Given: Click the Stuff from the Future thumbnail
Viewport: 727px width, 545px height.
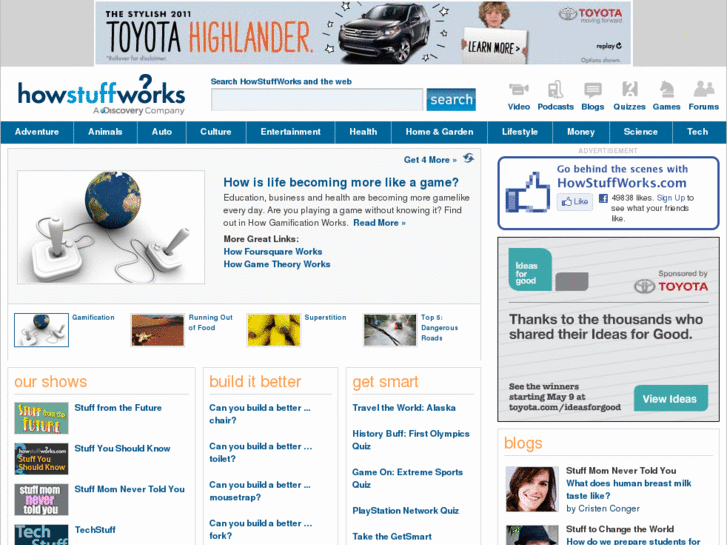Looking at the screenshot, I should click(x=41, y=418).
